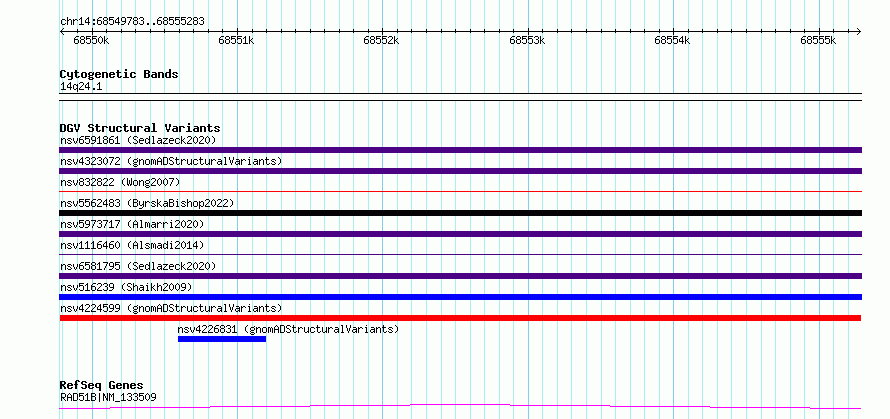Screen dimensions: 890x419
Task: Open nsv4226831 (gnomADStructuralVariants) label
Action: tap(288, 329)
